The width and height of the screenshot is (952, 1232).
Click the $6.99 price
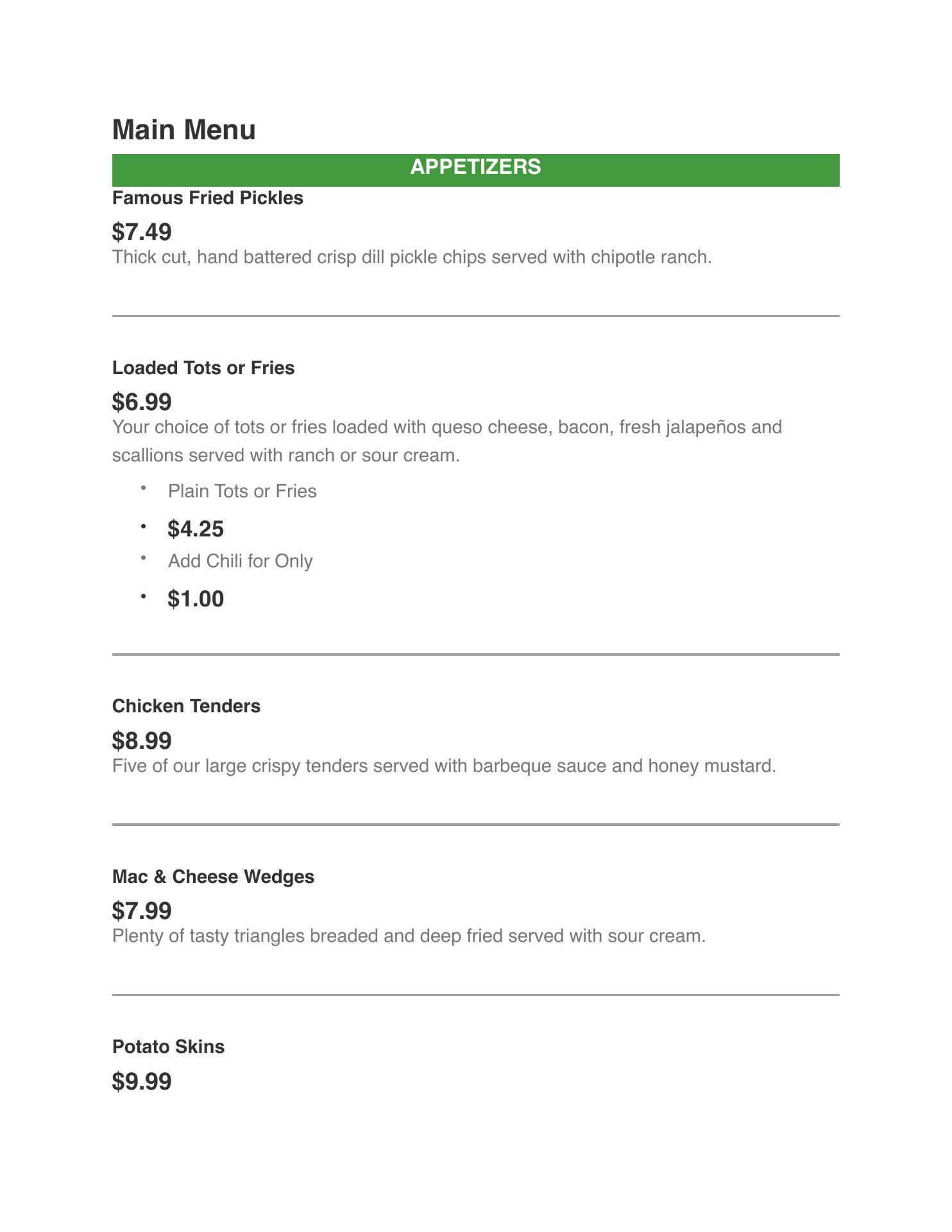point(142,402)
